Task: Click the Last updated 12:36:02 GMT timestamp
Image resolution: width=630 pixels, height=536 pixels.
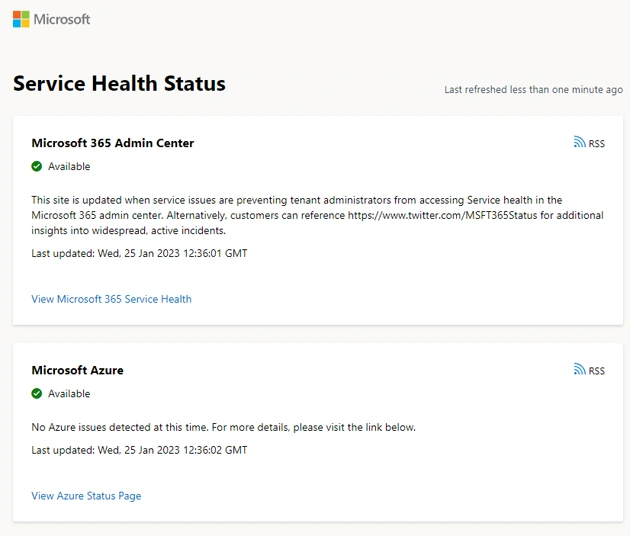Action: pos(139,450)
